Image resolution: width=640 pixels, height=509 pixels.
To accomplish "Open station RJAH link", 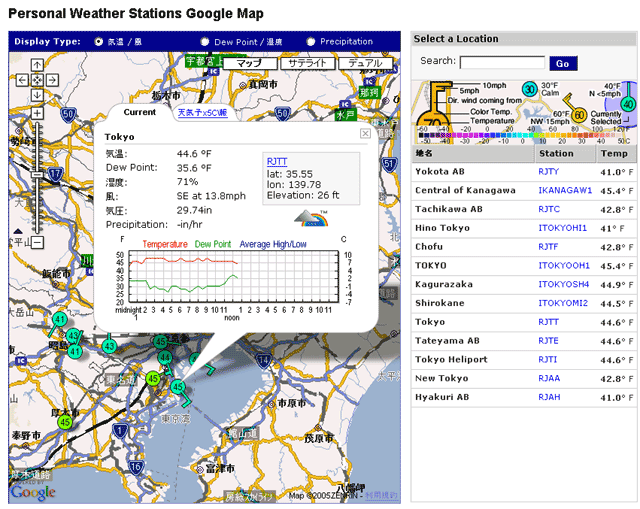I will tap(549, 397).
